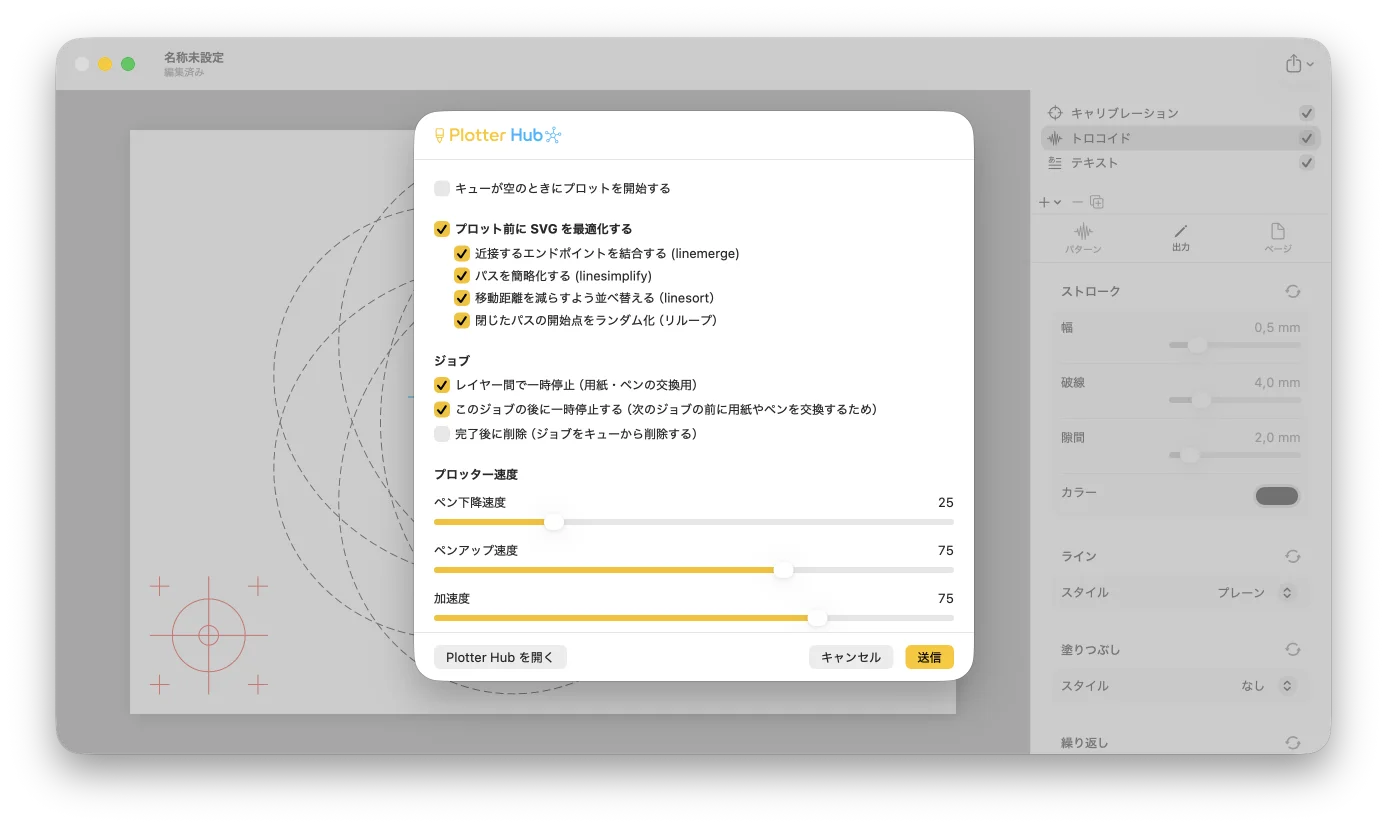
Task: Switch to the パターン tab
Action: pyautogui.click(x=1082, y=238)
